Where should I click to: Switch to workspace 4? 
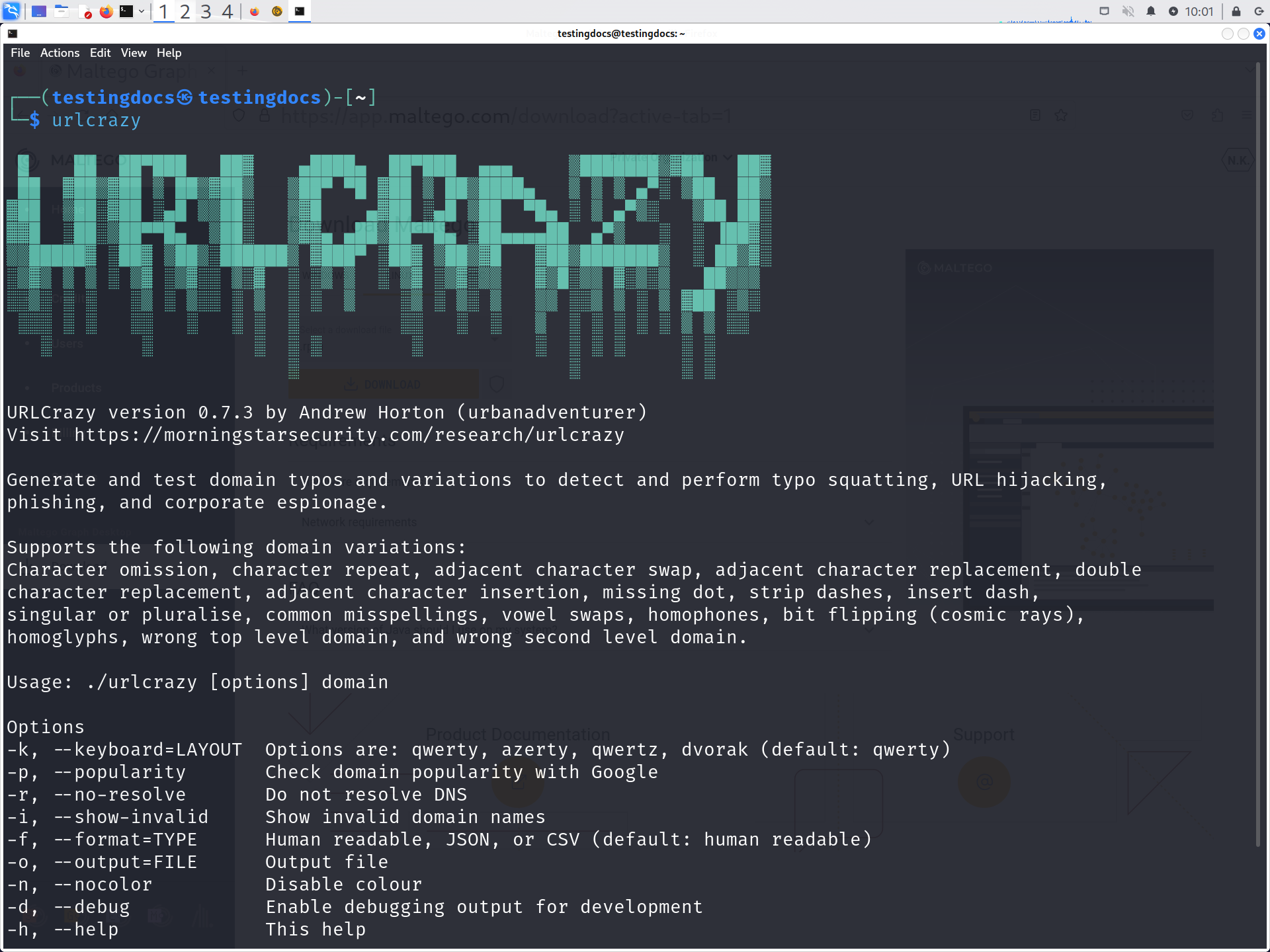[x=227, y=11]
